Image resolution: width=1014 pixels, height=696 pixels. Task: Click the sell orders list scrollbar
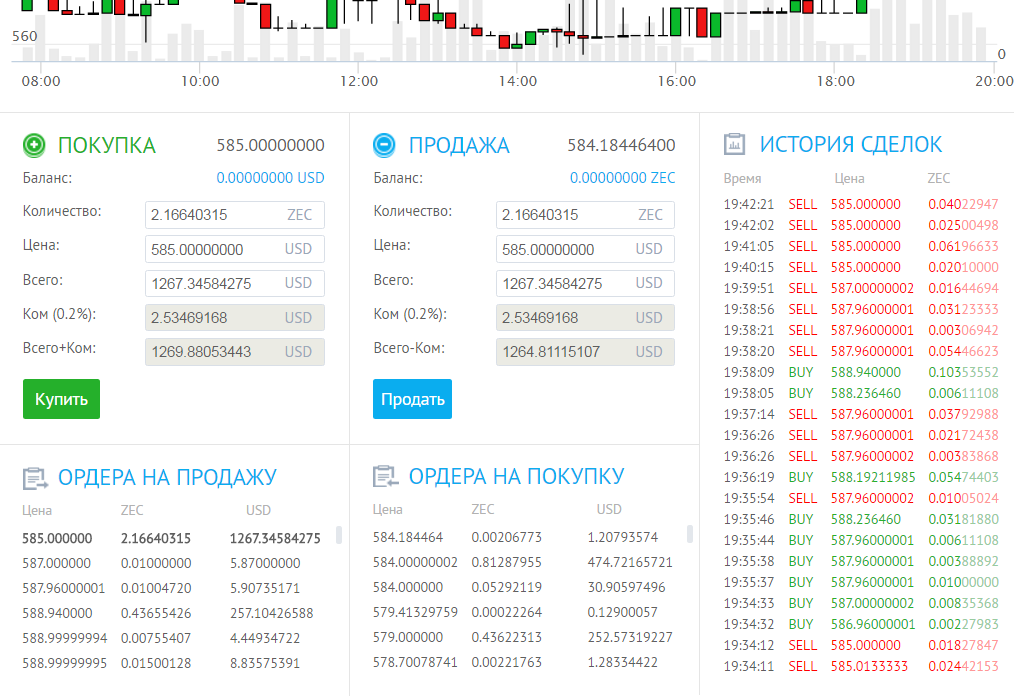338,535
